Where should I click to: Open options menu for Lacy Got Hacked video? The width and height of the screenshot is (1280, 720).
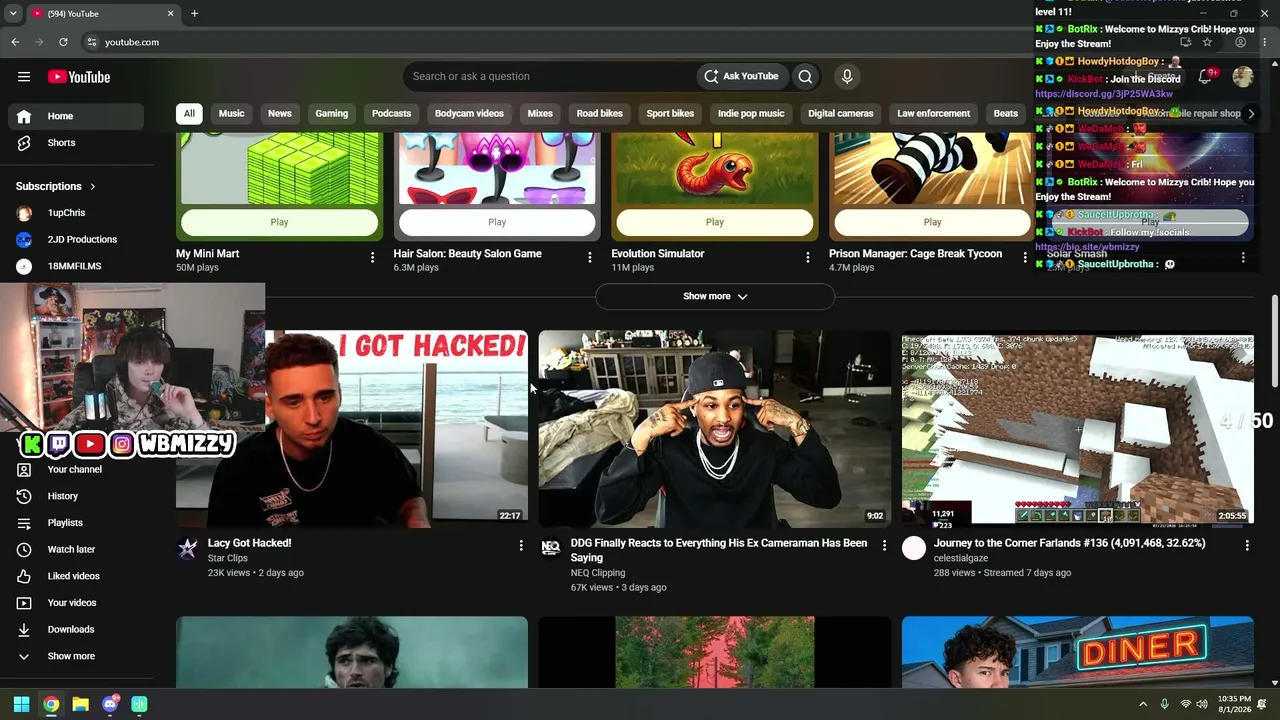click(520, 545)
